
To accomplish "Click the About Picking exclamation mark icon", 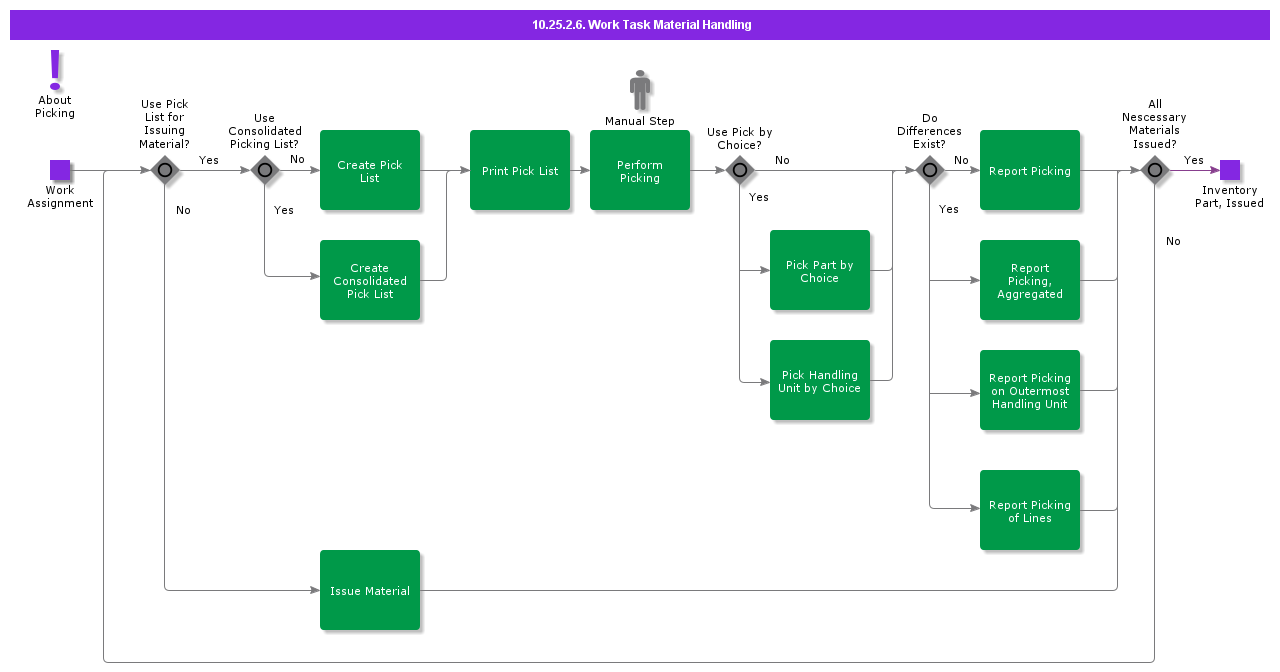I will tap(55, 70).
